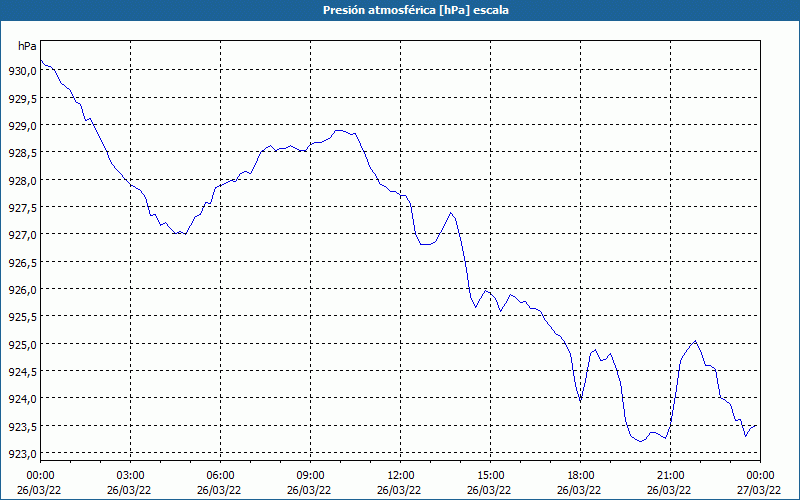Screen dimensions: 800x500
Task: Click the 930,0 y-axis value
Action: 22,71
